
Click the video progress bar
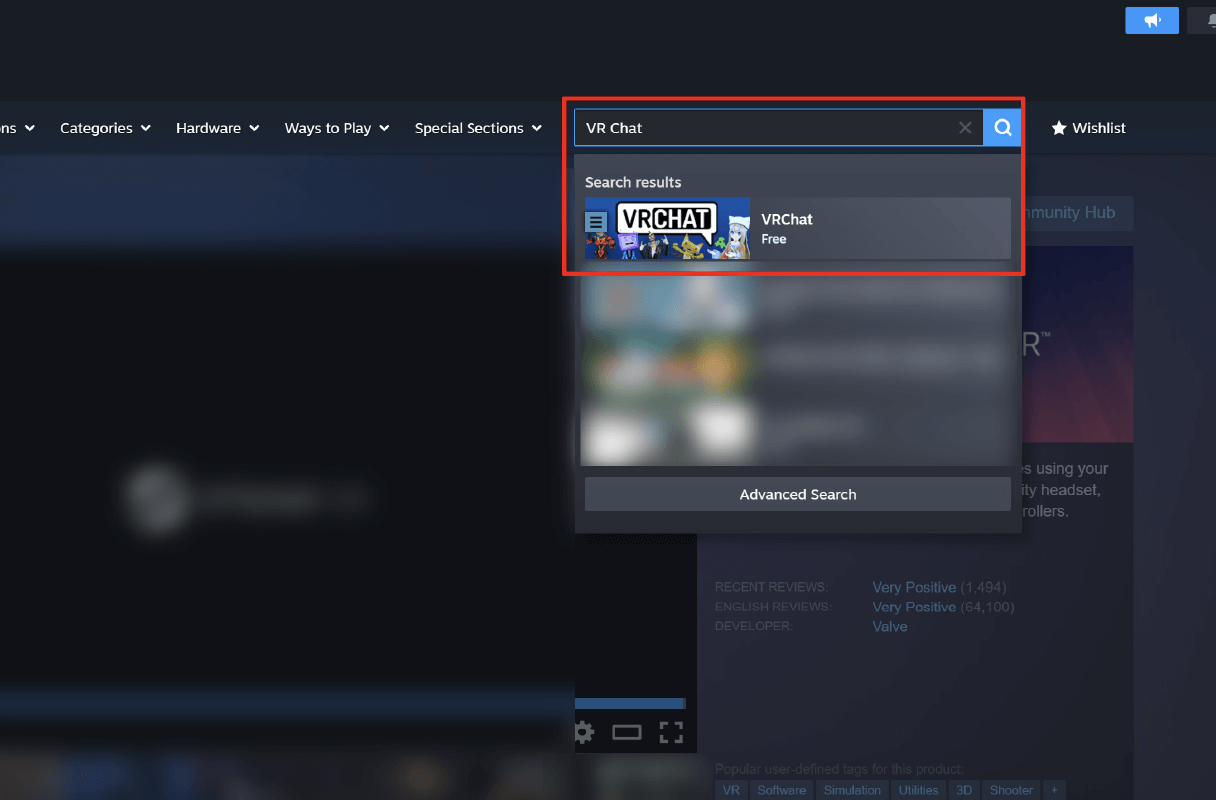coord(630,704)
